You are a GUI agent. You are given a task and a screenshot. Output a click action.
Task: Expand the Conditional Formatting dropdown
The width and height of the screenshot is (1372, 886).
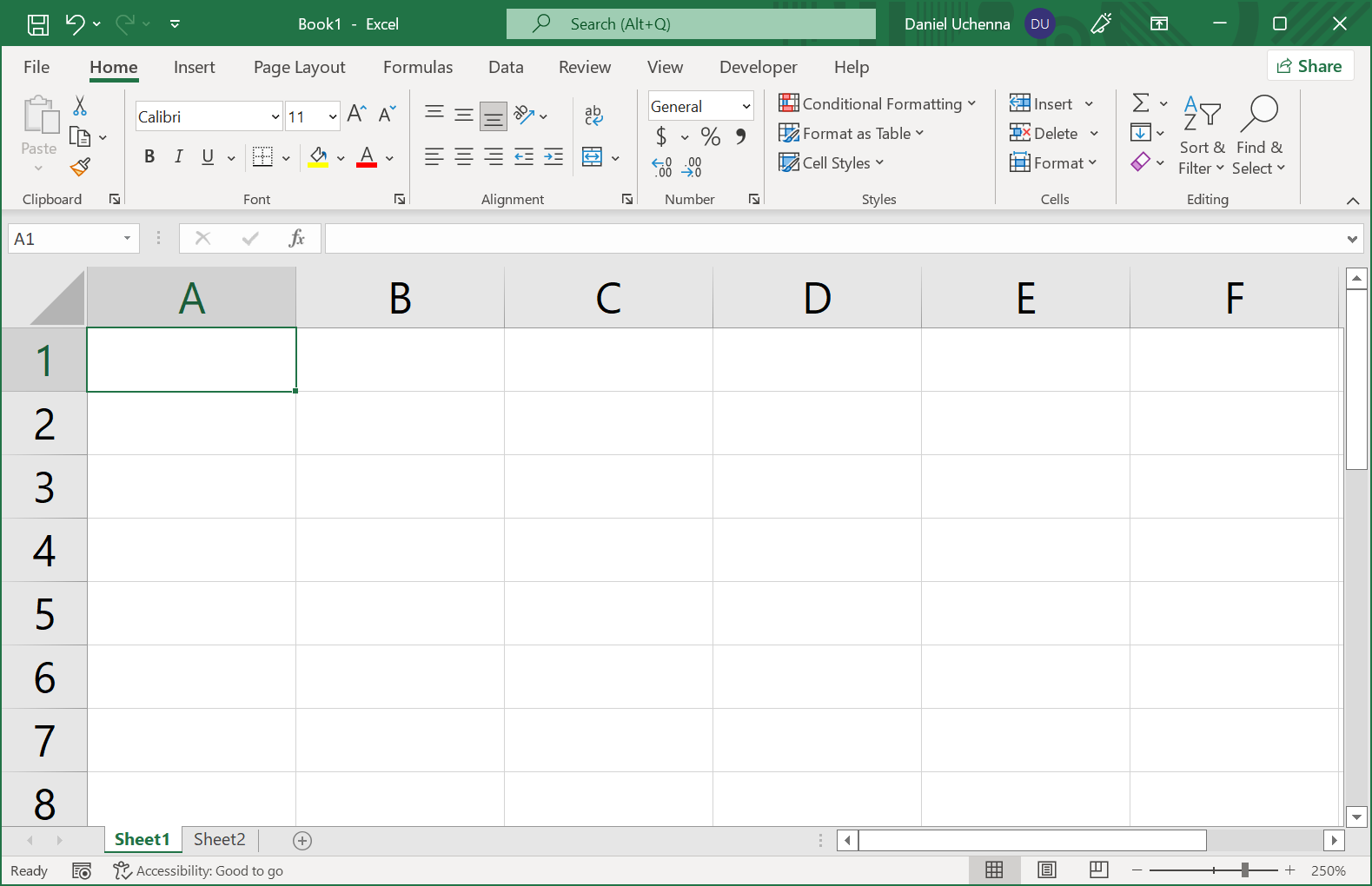pos(878,104)
